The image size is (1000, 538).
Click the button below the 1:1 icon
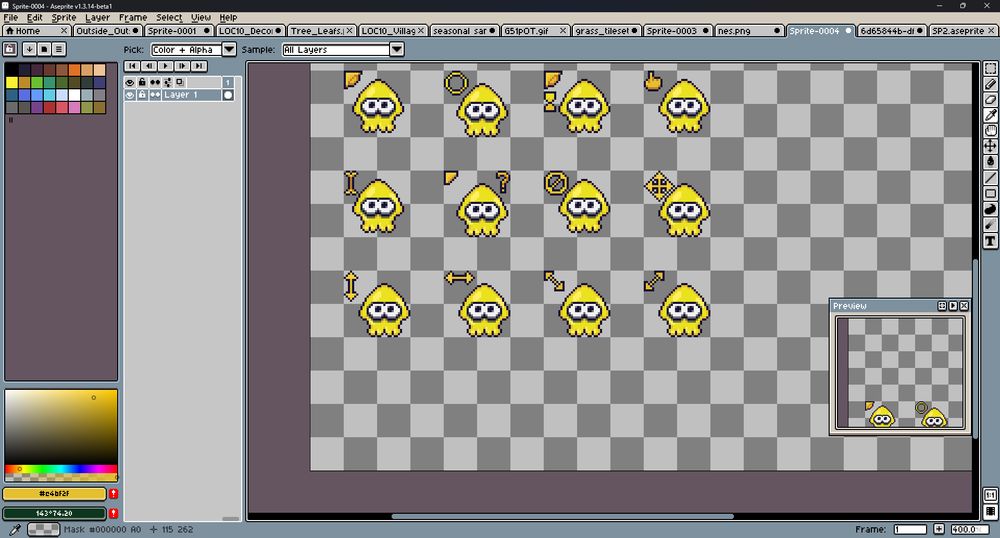pyautogui.click(x=990, y=511)
